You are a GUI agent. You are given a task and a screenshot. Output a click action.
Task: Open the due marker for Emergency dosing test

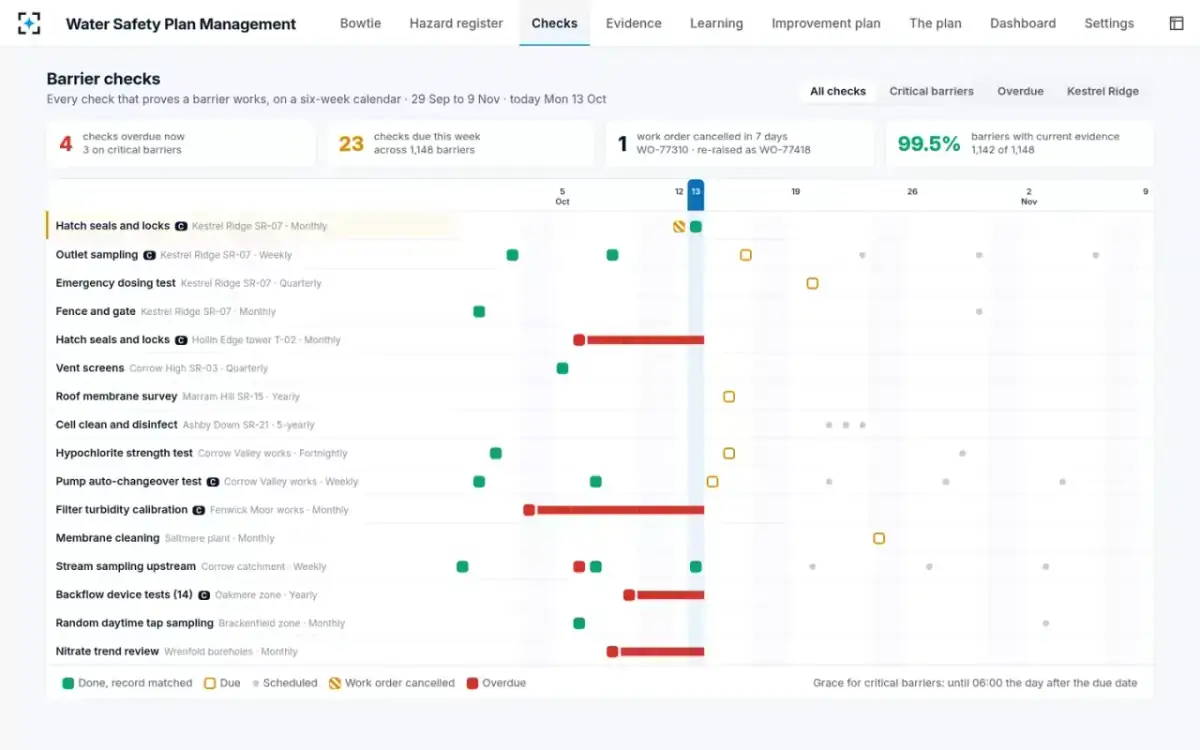pyautogui.click(x=812, y=283)
